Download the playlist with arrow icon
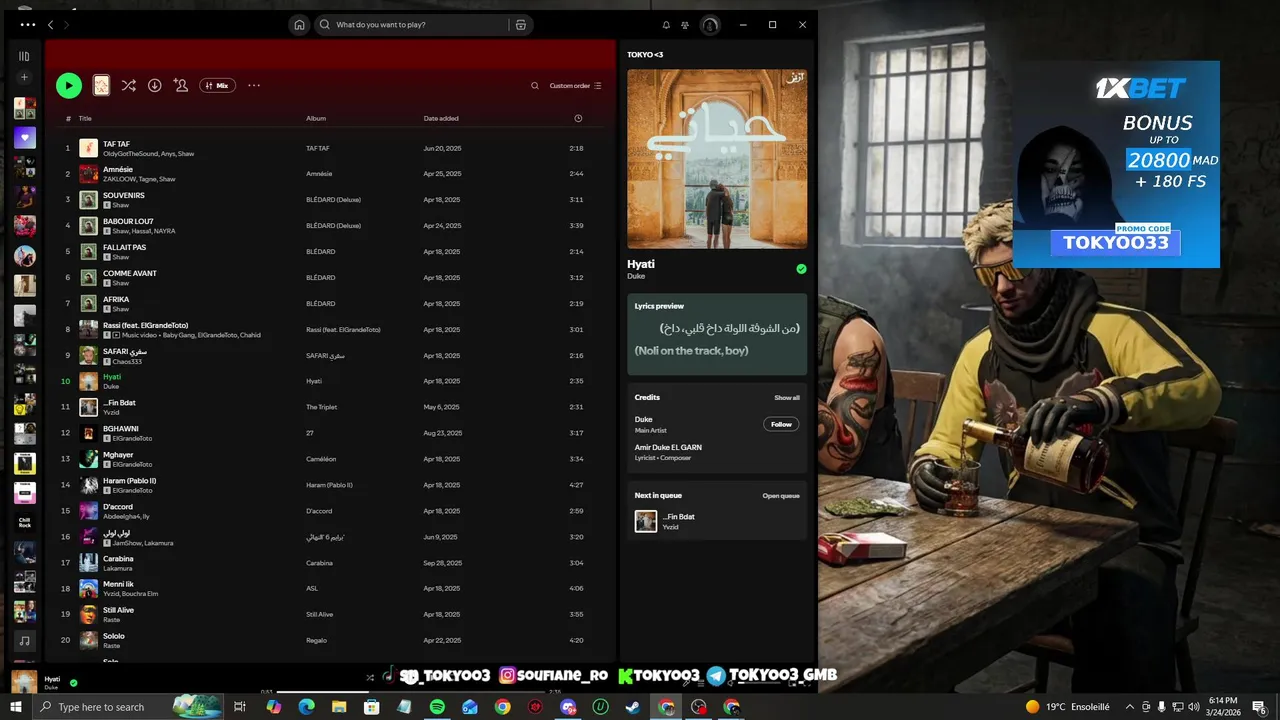The image size is (1280, 720). tap(155, 86)
